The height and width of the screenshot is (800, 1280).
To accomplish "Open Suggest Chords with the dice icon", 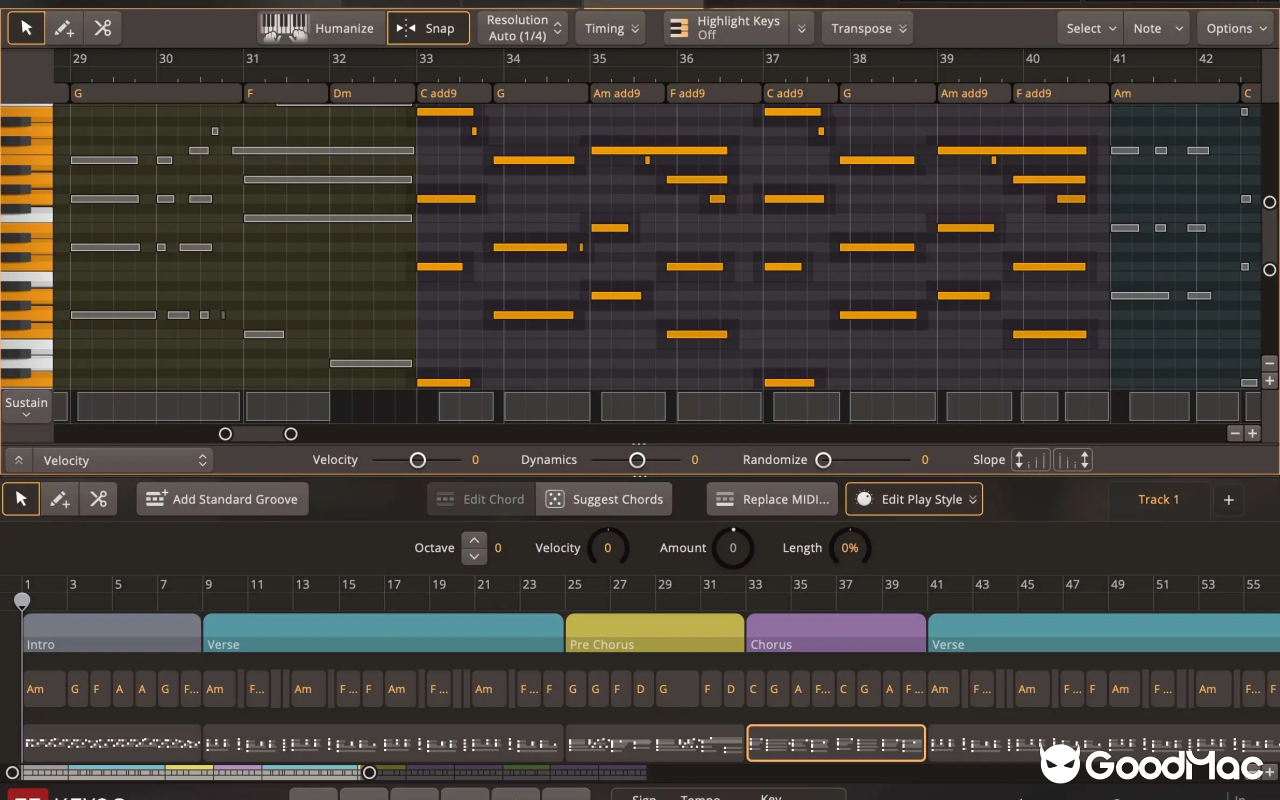I will [552, 499].
